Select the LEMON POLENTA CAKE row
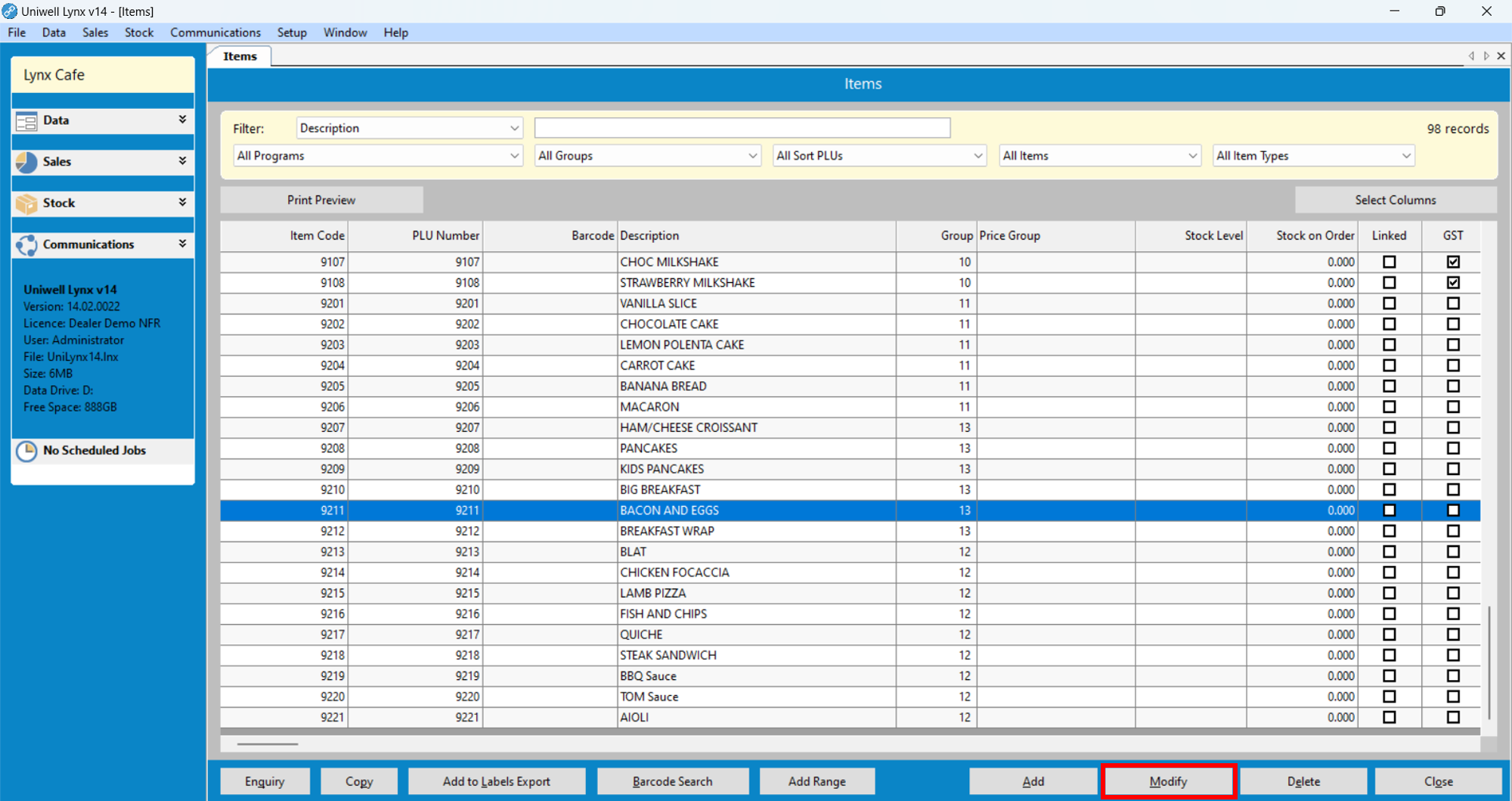Viewport: 1512px width, 801px height. click(850, 345)
